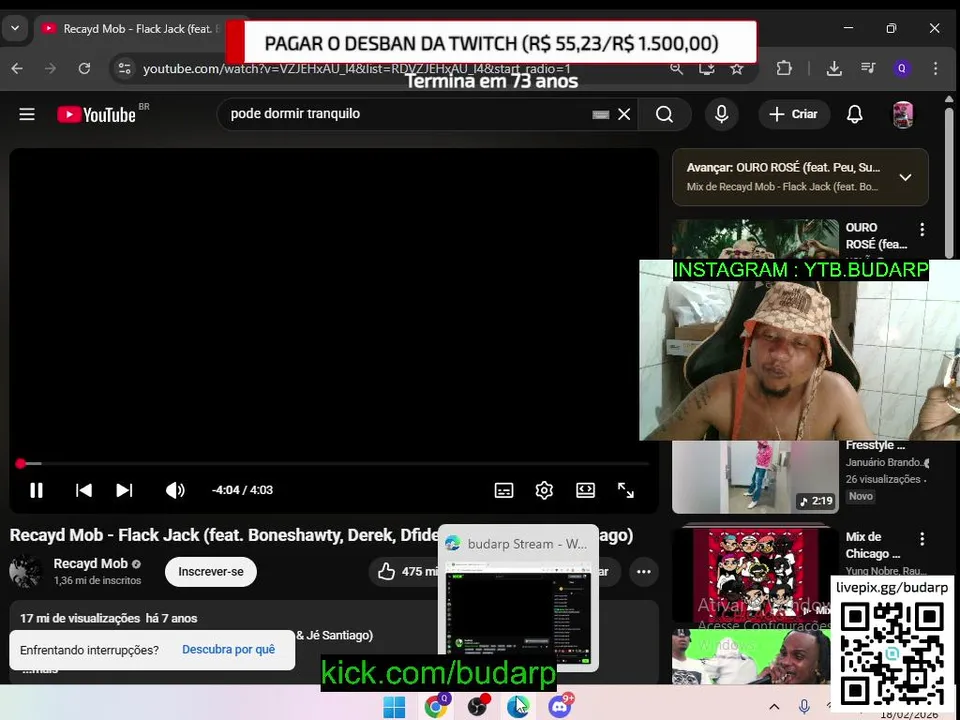Open Januário Brando channel text
This screenshot has height=720, width=960.
point(883,462)
